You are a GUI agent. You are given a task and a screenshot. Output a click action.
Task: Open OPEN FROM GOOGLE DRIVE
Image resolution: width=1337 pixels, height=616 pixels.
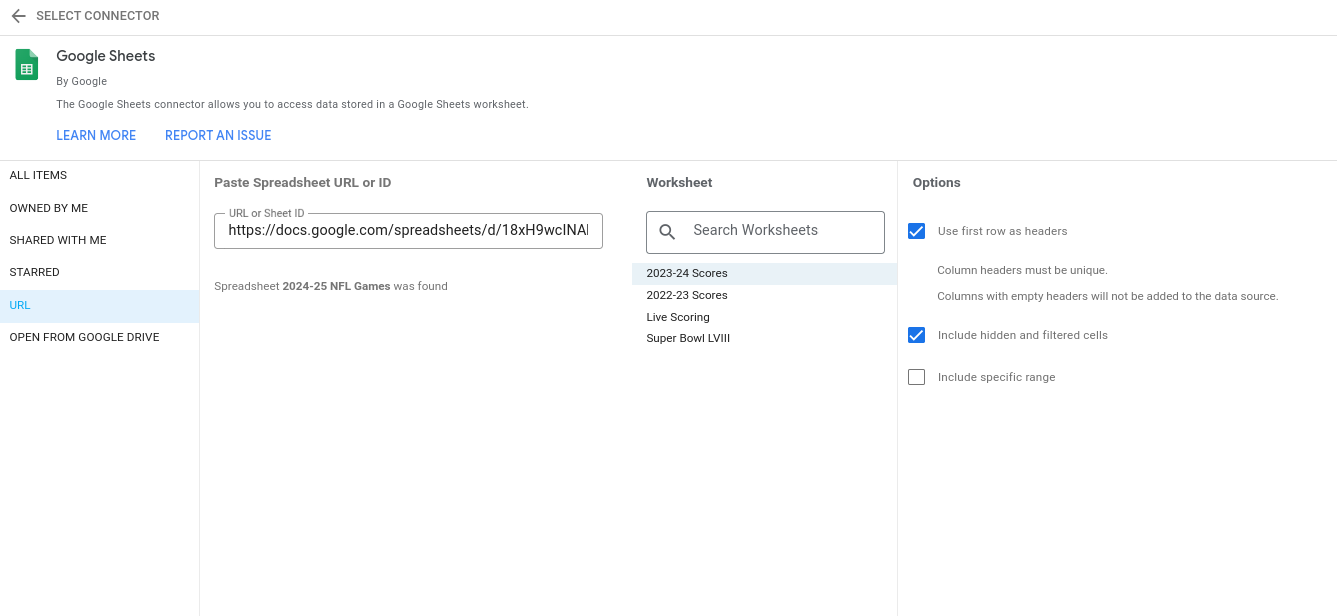(x=84, y=337)
